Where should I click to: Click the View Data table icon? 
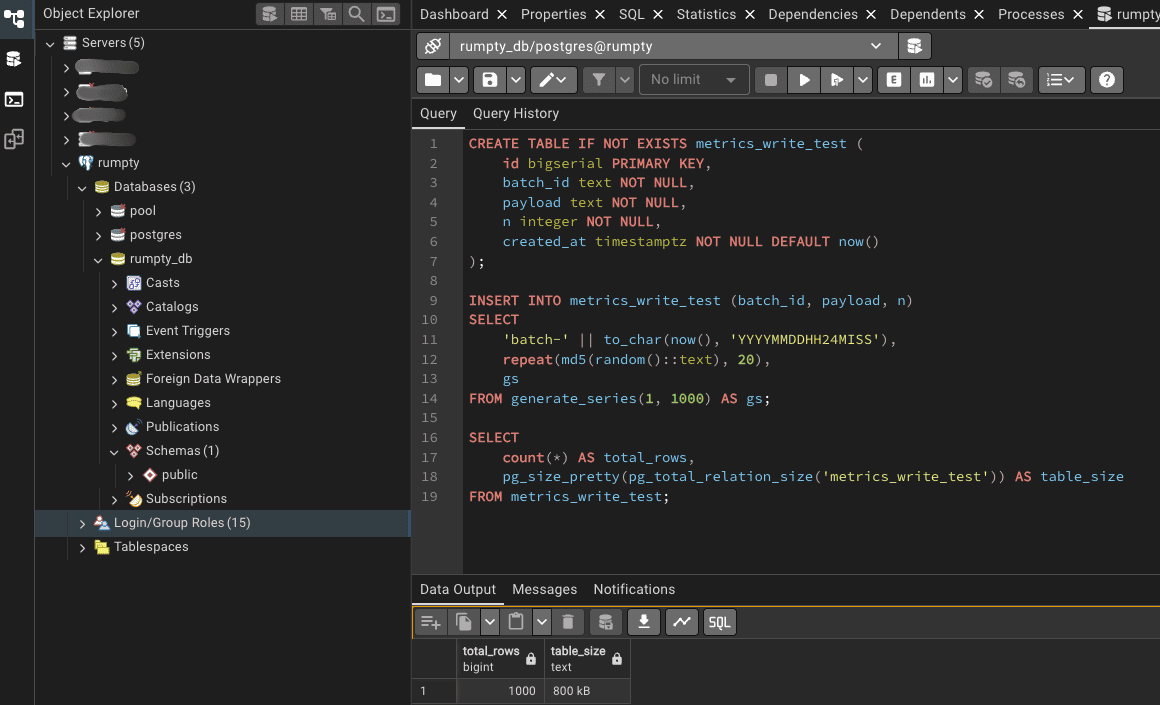click(299, 14)
